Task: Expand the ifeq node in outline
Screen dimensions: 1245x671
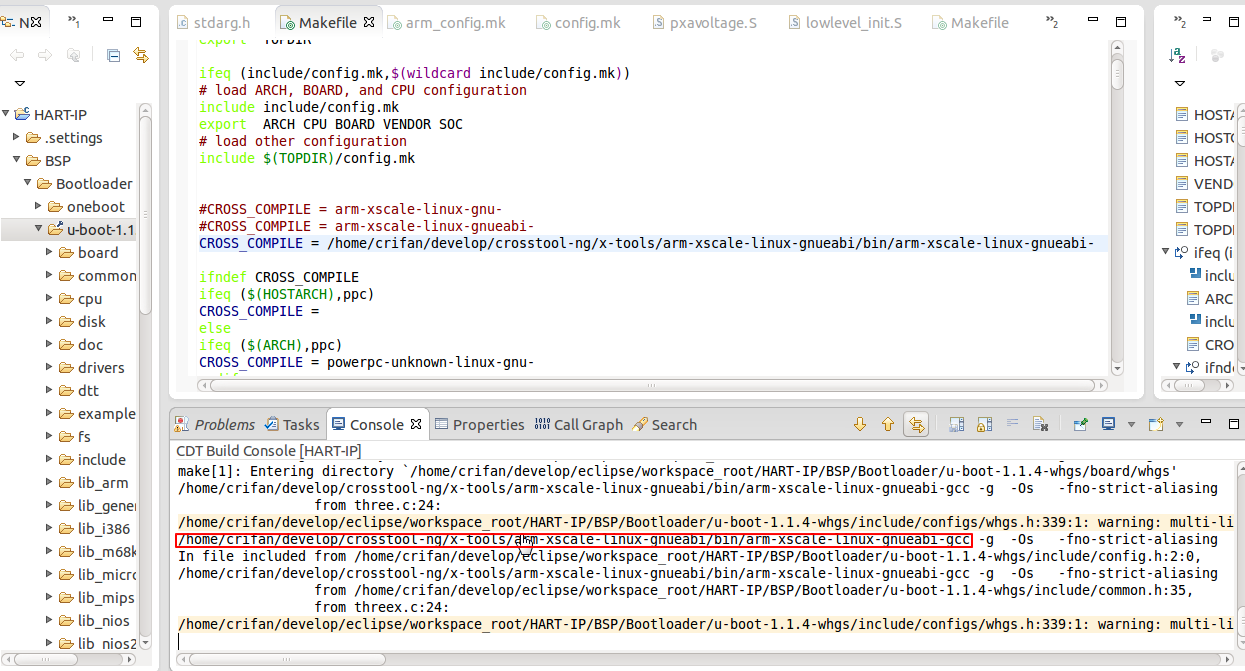Action: (1165, 253)
